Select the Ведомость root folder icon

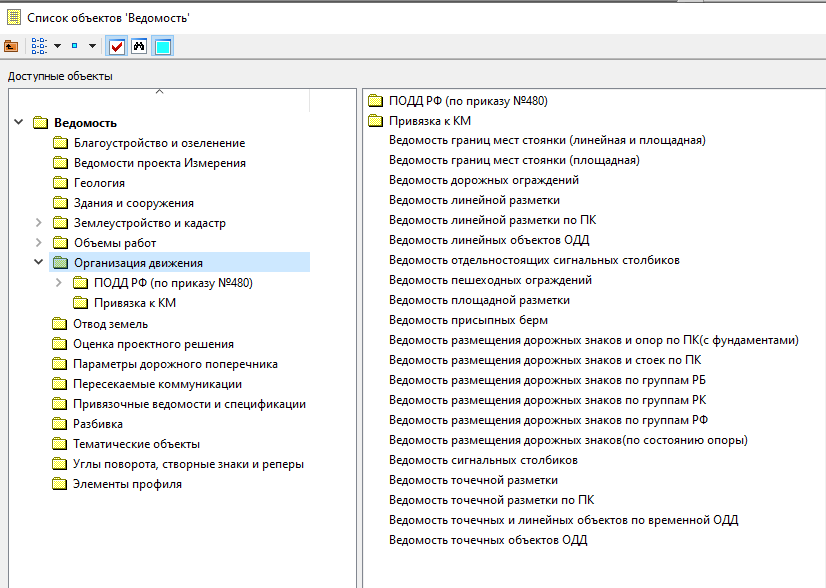point(40,123)
